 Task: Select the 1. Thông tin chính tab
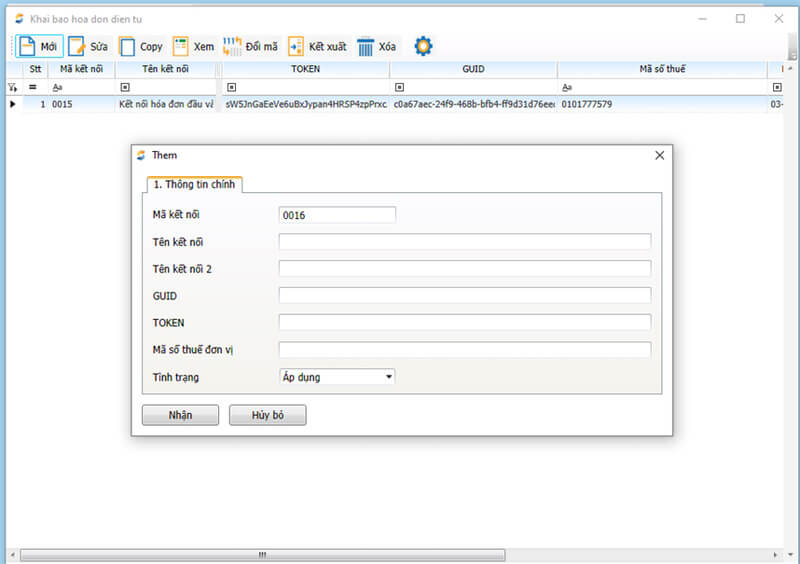(194, 184)
